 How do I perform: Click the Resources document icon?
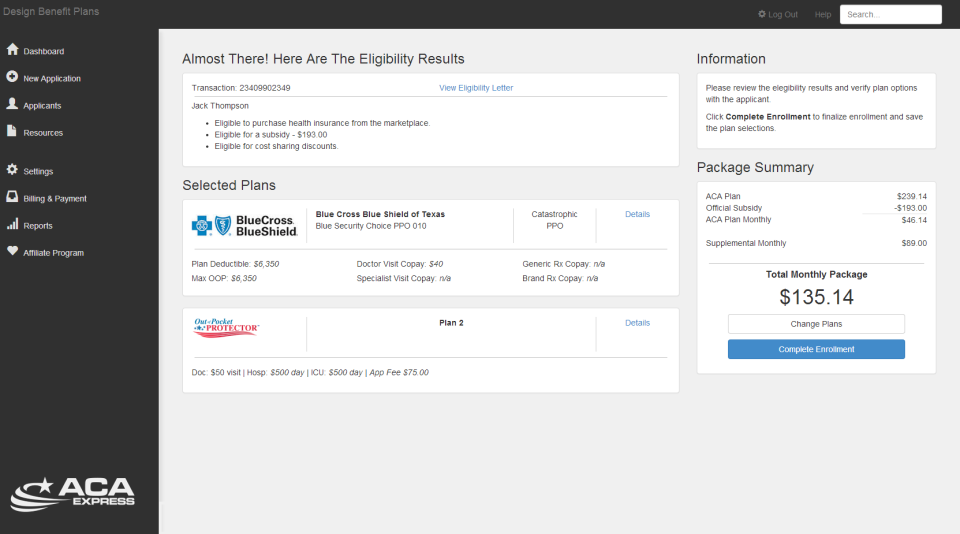click(x=12, y=131)
